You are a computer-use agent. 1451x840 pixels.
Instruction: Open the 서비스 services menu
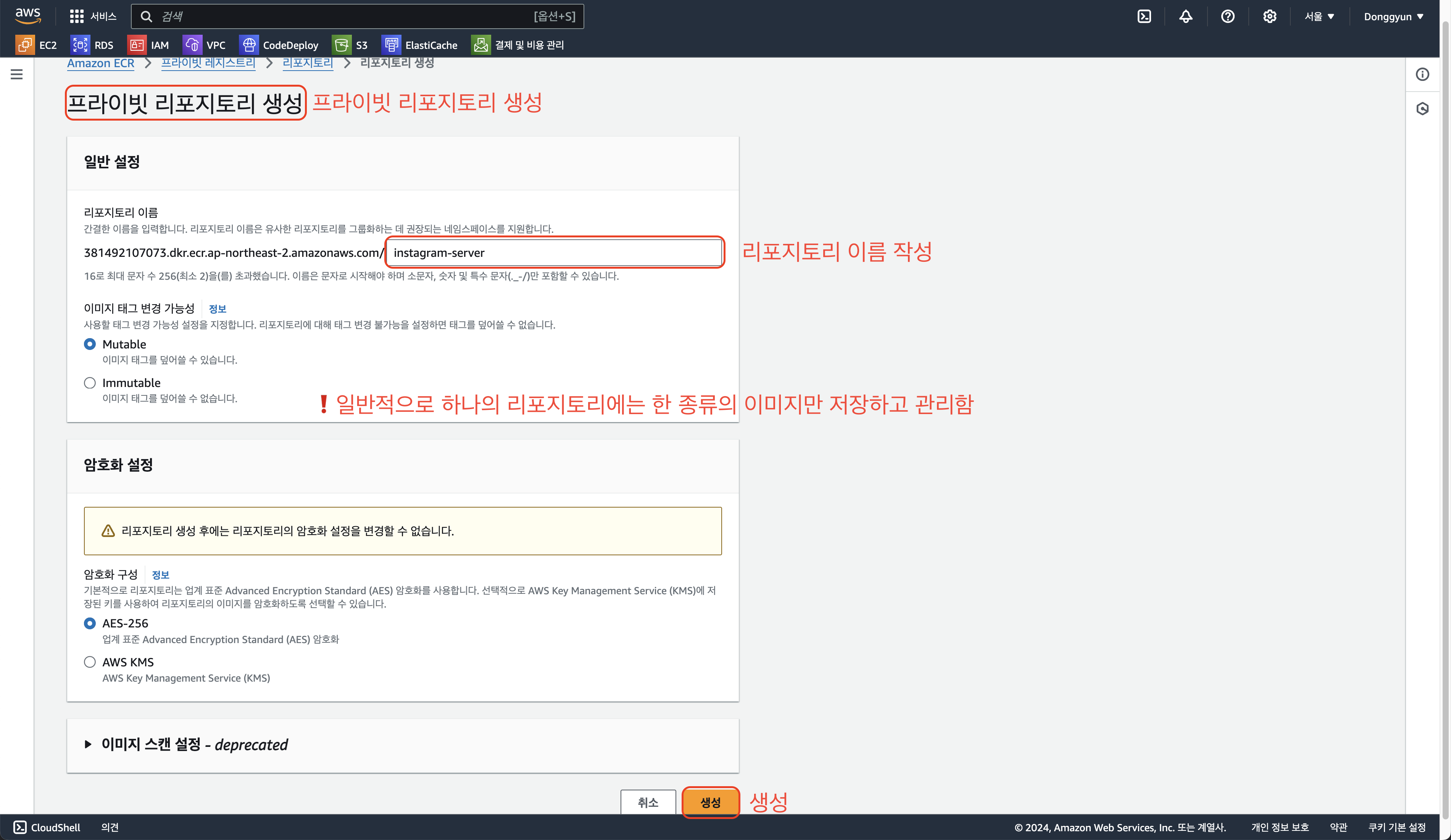93,17
